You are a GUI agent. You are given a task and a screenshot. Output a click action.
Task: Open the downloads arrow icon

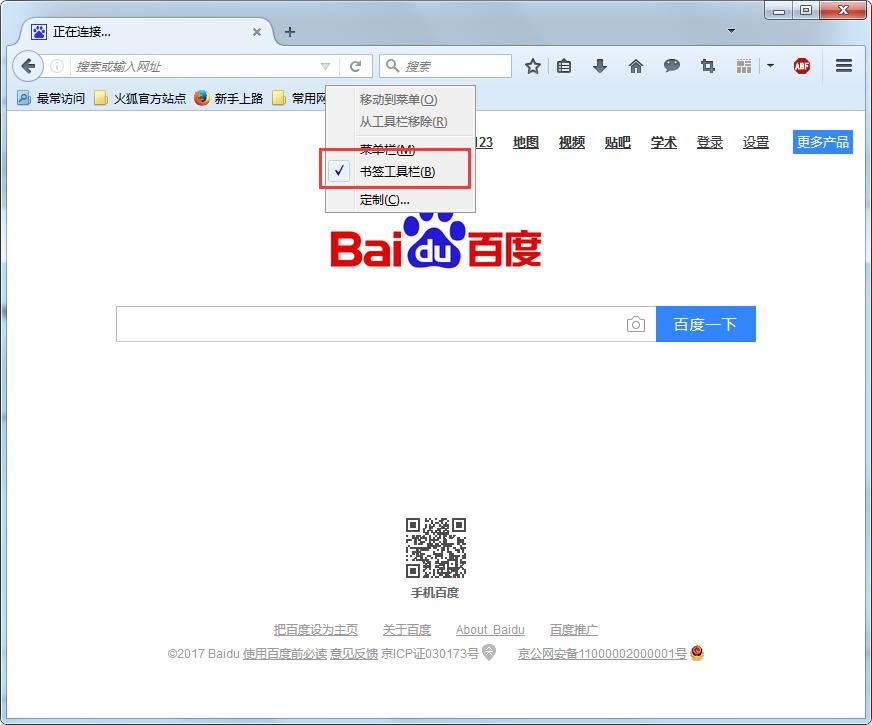click(600, 66)
